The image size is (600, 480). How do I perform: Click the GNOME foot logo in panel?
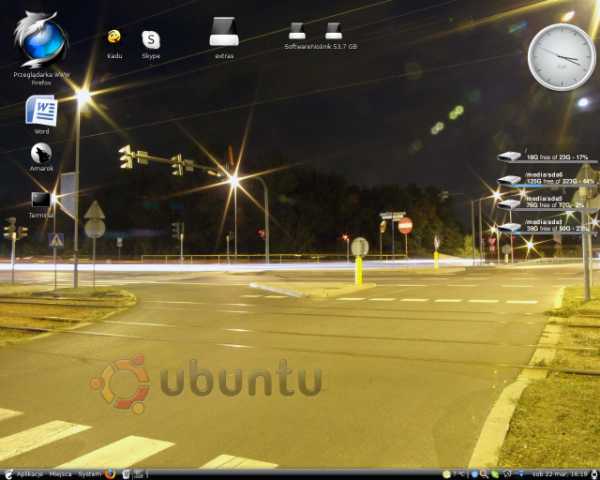[x=9, y=474]
